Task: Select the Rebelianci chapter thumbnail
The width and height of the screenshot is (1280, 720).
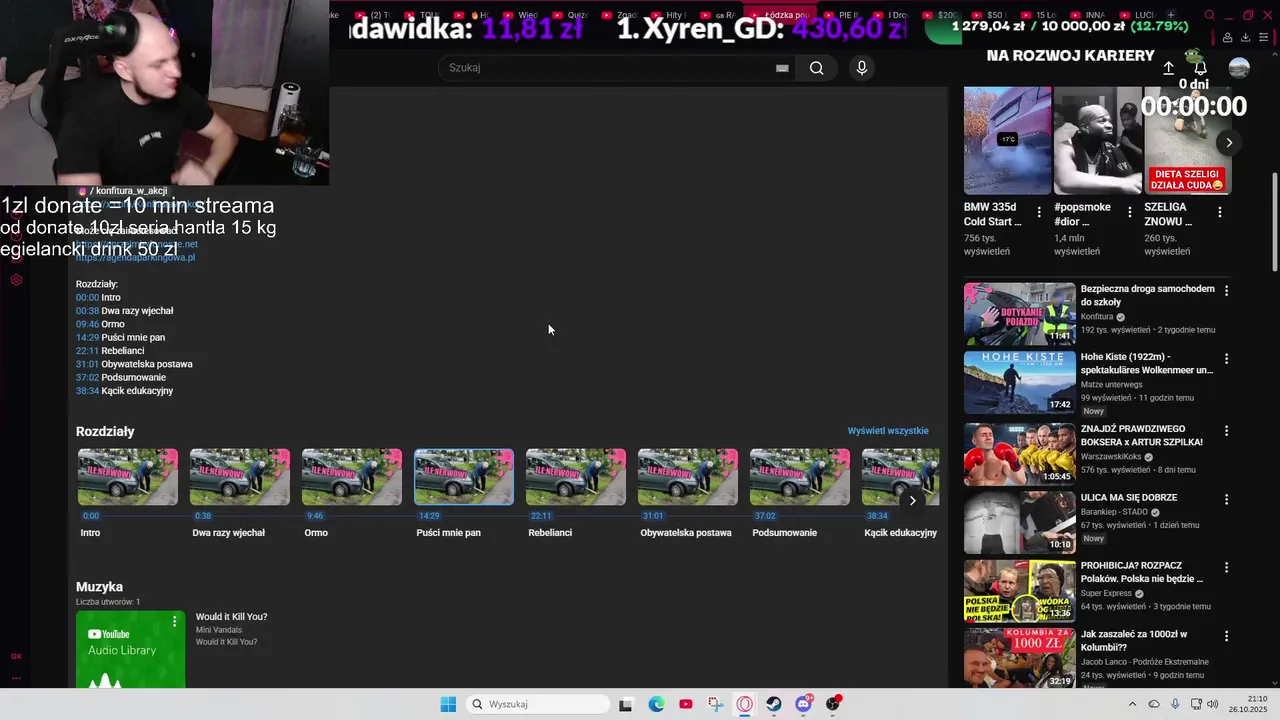Action: (576, 477)
